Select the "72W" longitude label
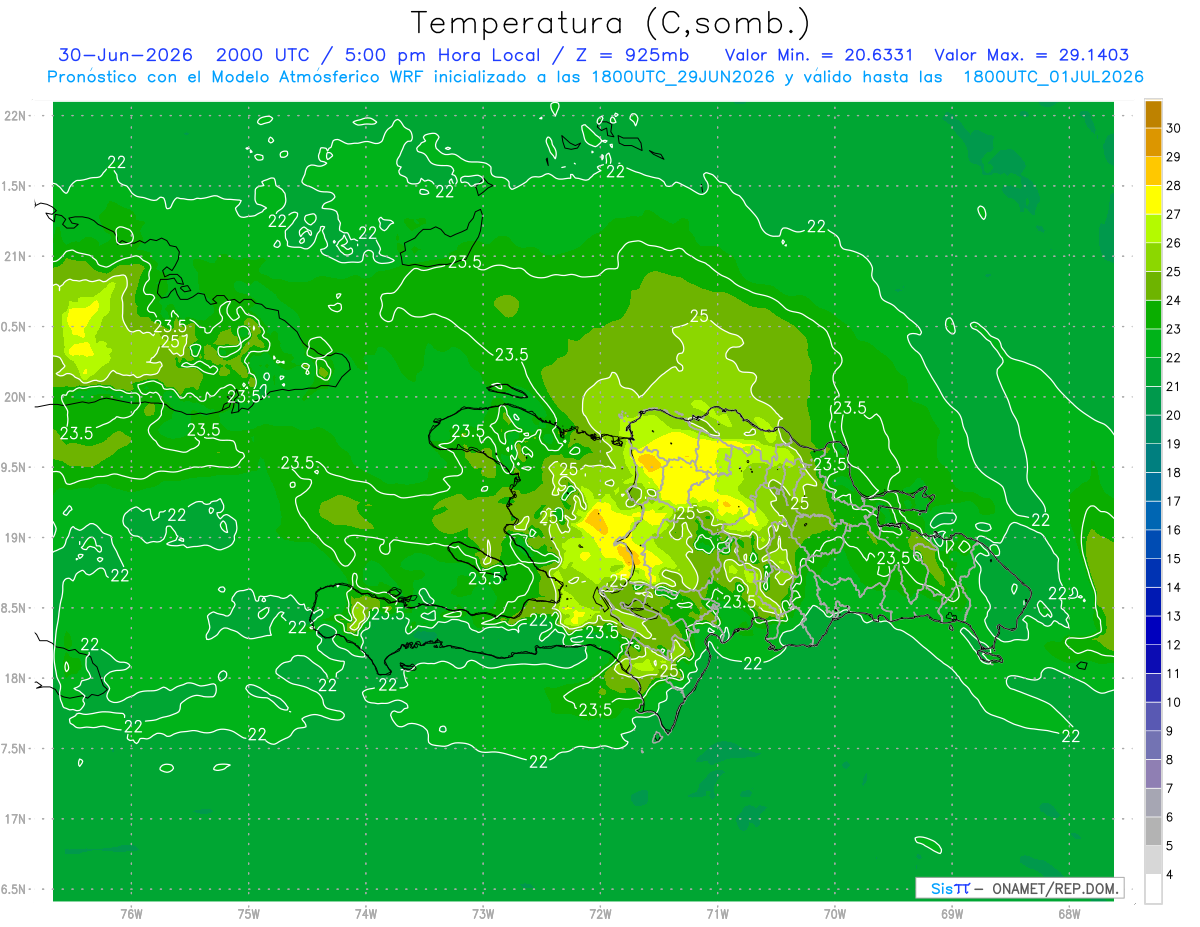The width and height of the screenshot is (1200, 927). [600, 913]
